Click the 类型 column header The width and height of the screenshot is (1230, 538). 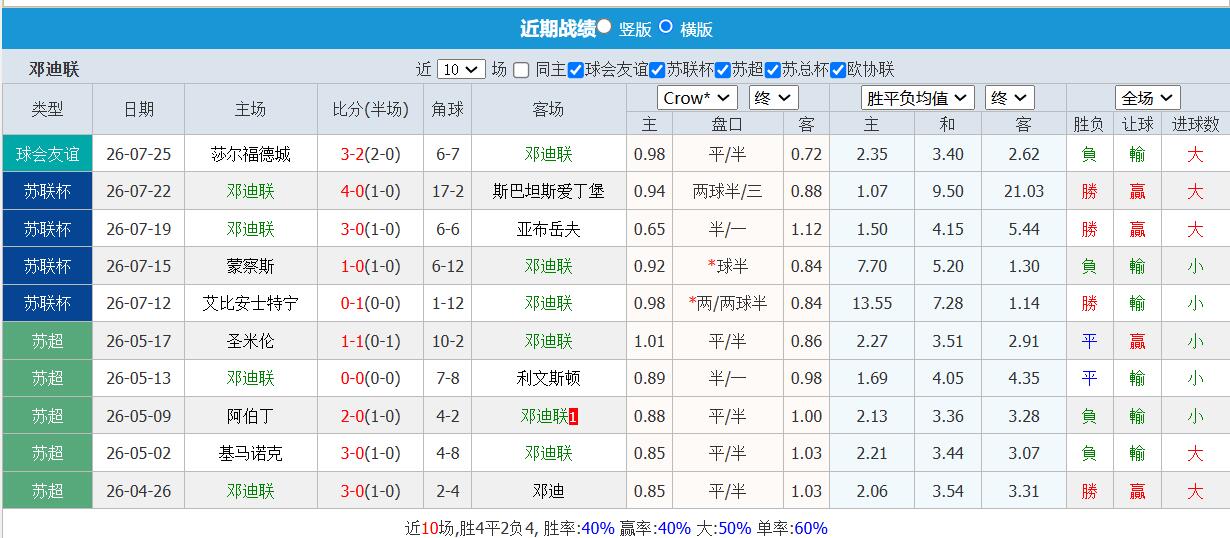click(x=47, y=109)
